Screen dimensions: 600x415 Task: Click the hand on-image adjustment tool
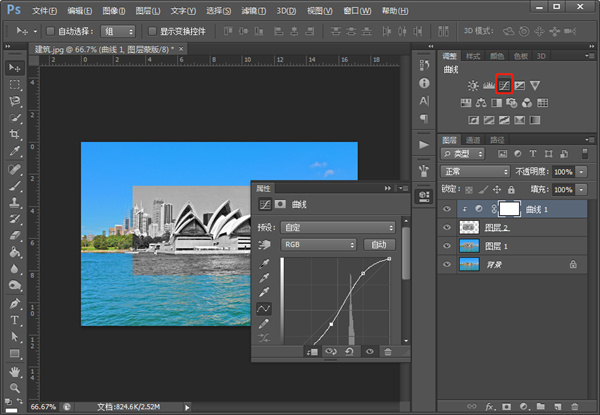(266, 244)
